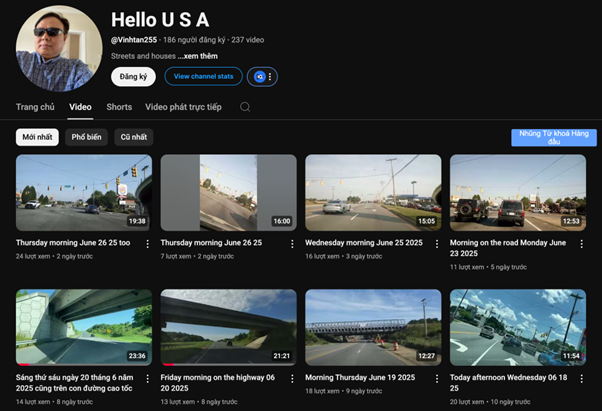This screenshot has height=411, width=602.
Task: Open title Sáng thứ sáu ngày 20 tháng 6
Action: click(74, 383)
